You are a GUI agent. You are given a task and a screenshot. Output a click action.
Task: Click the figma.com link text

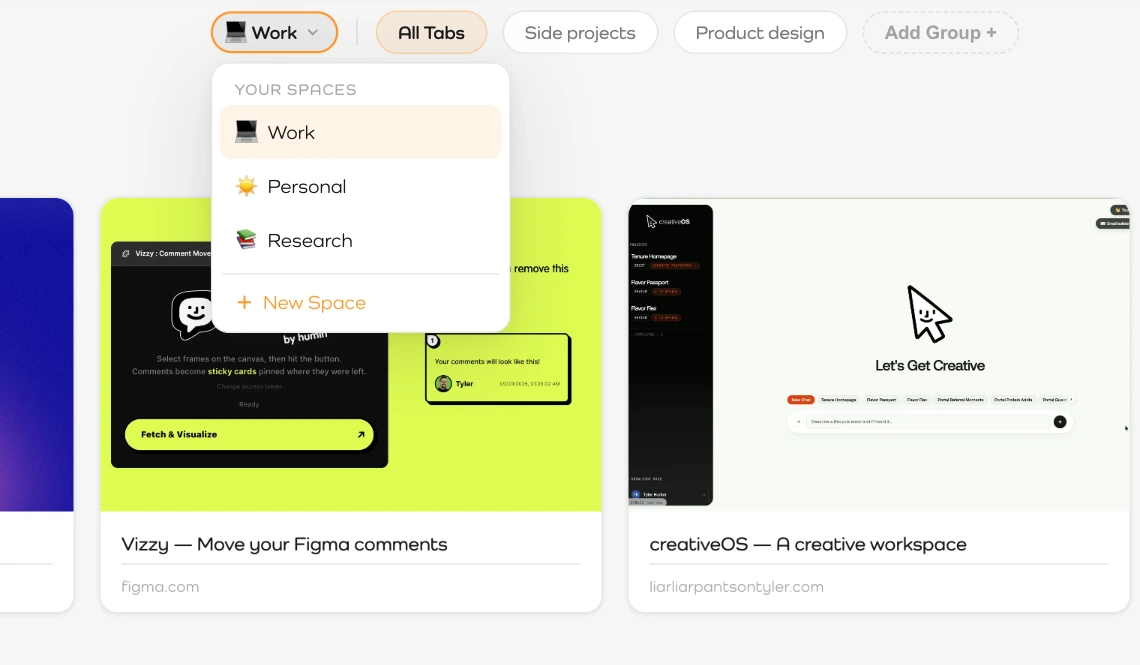tap(160, 587)
